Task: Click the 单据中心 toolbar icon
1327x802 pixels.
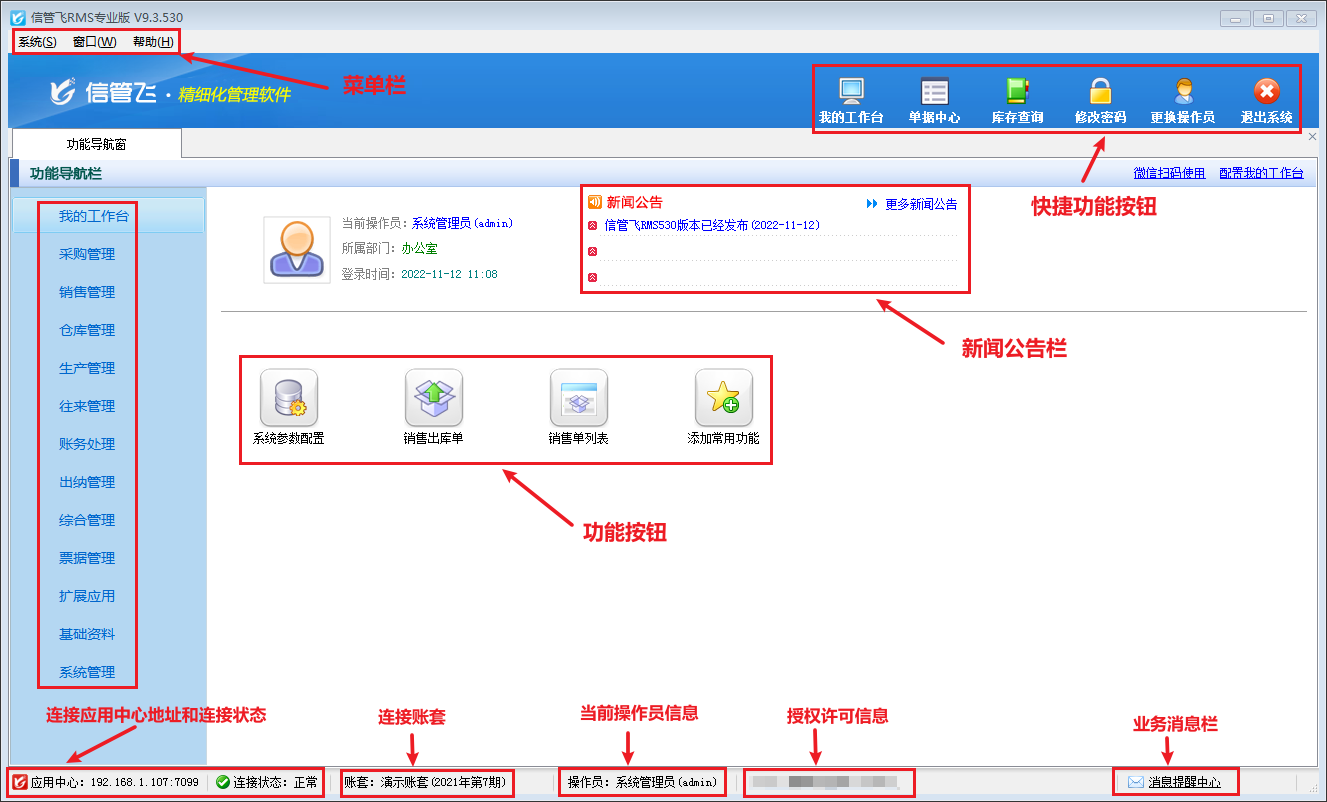Action: pos(934,93)
